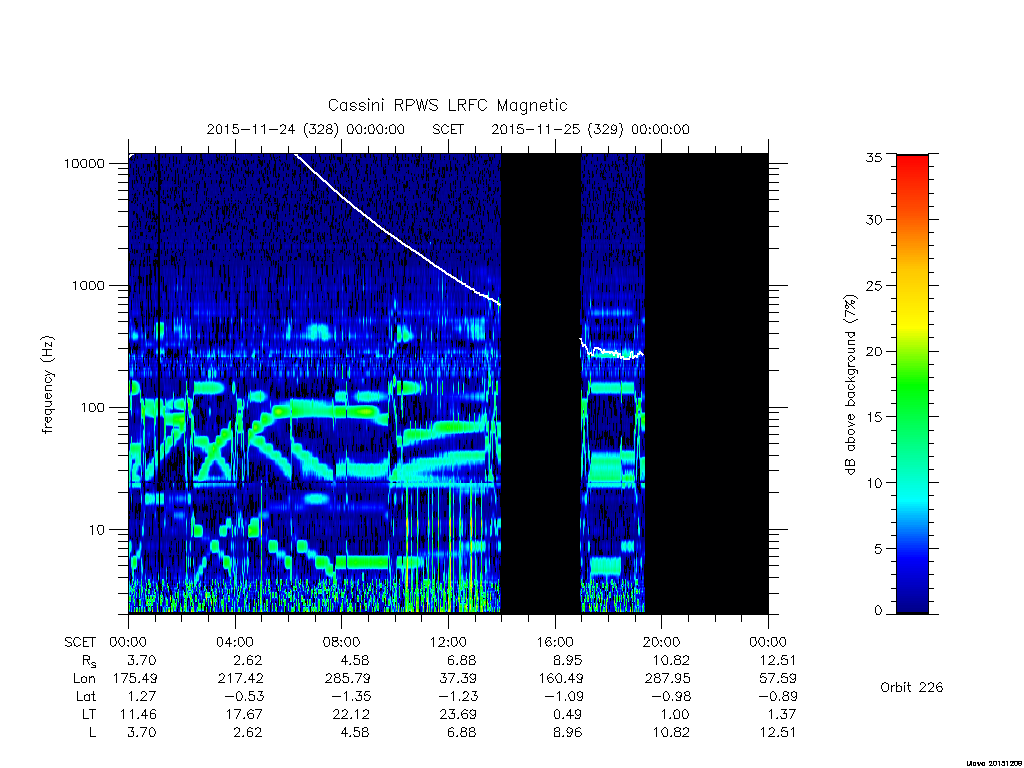Click the red top of the color bar

(x=912, y=163)
